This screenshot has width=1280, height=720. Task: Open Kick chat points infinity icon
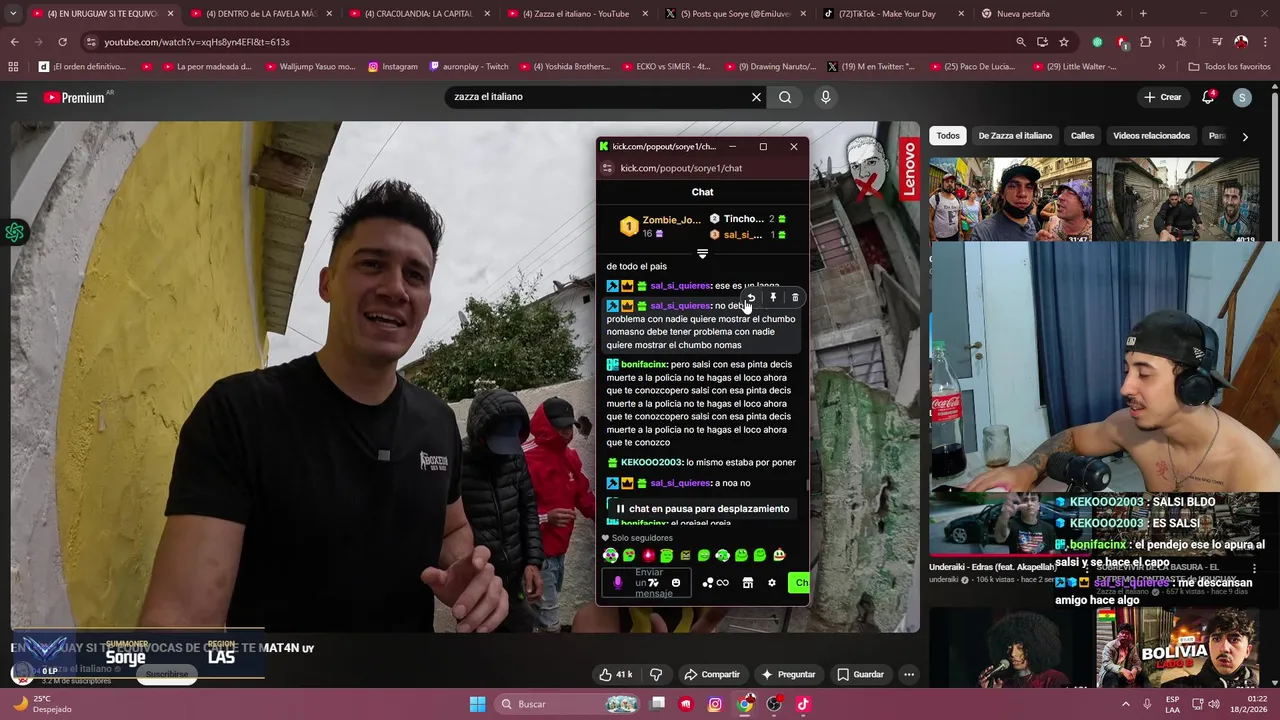click(x=722, y=583)
